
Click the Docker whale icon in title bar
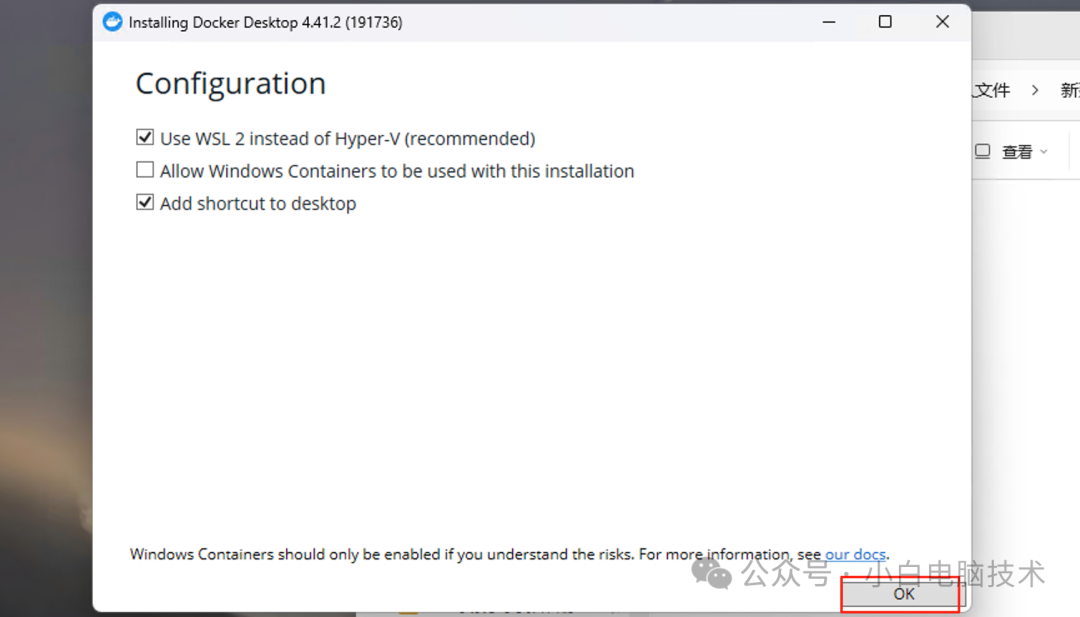tap(112, 22)
